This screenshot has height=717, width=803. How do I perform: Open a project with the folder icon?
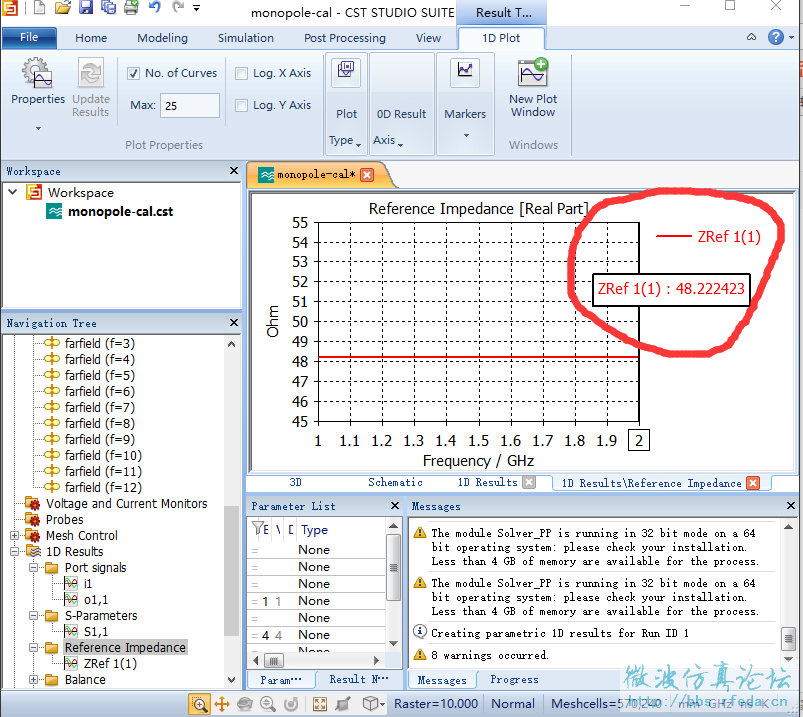[62, 7]
